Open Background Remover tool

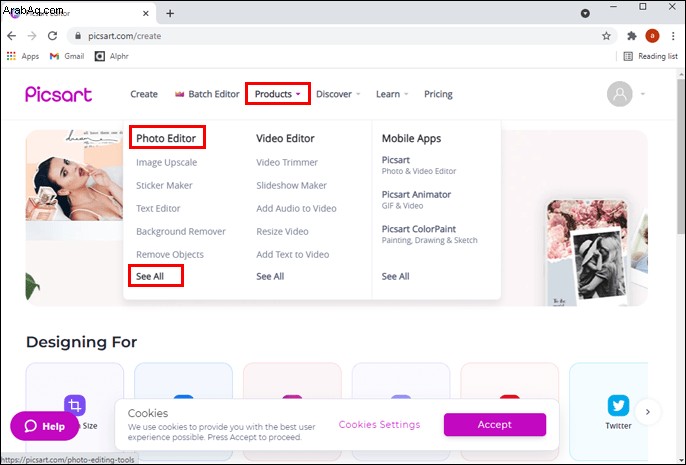pyautogui.click(x=181, y=231)
